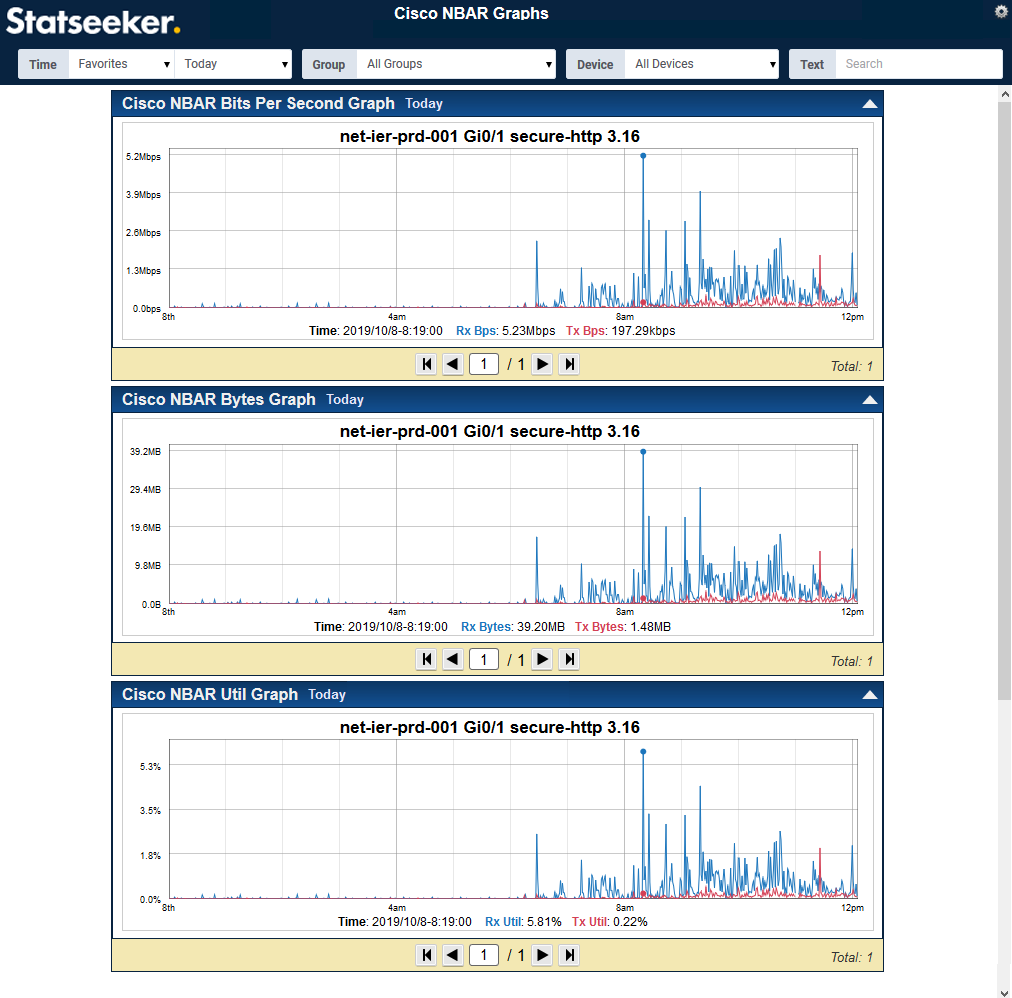Open the Favorites time dropdown

tap(123, 64)
